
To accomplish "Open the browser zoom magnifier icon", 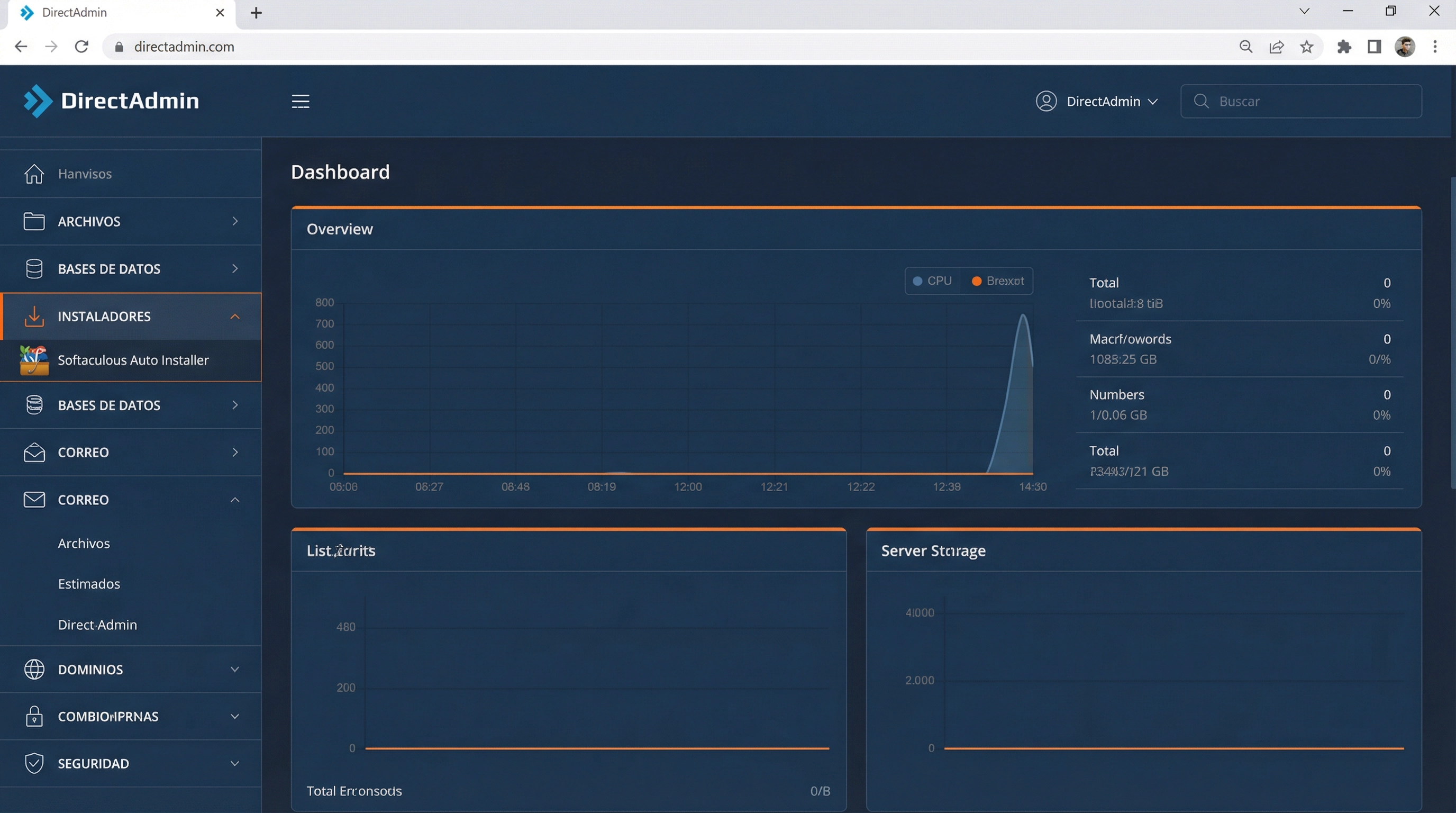I will point(1246,47).
